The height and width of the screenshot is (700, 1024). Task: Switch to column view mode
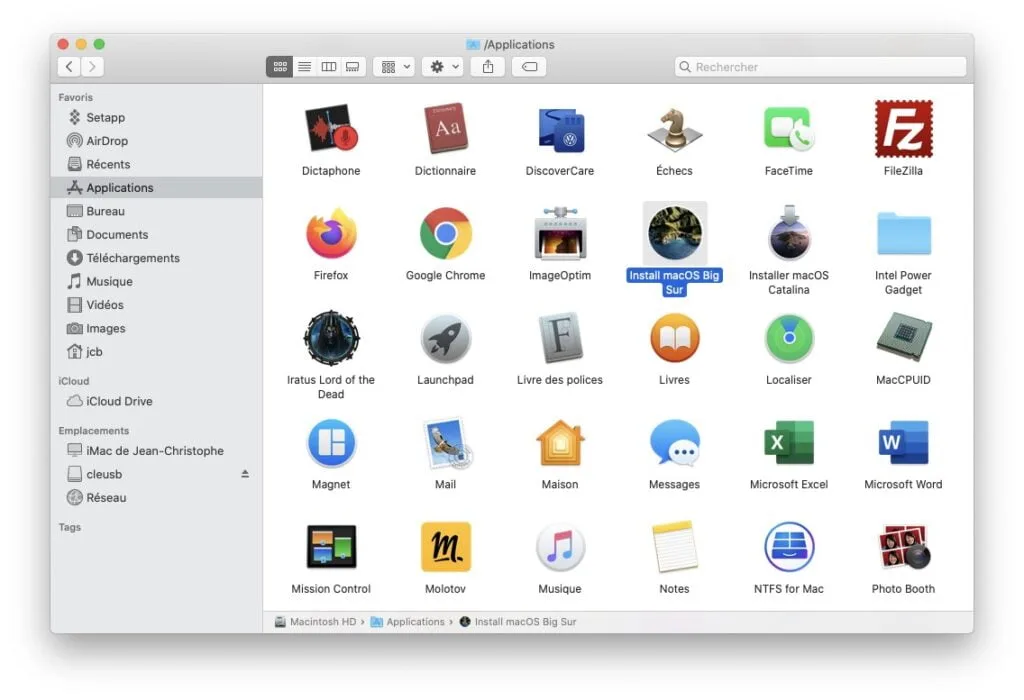(x=328, y=67)
